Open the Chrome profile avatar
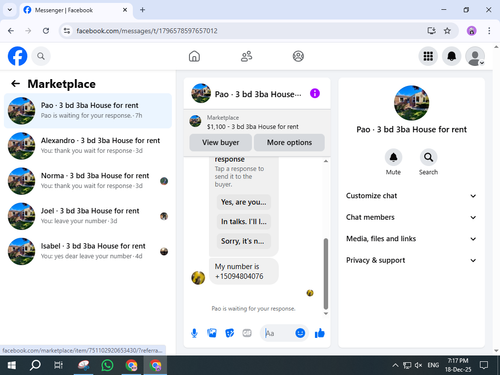The image size is (500, 375). click(471, 31)
